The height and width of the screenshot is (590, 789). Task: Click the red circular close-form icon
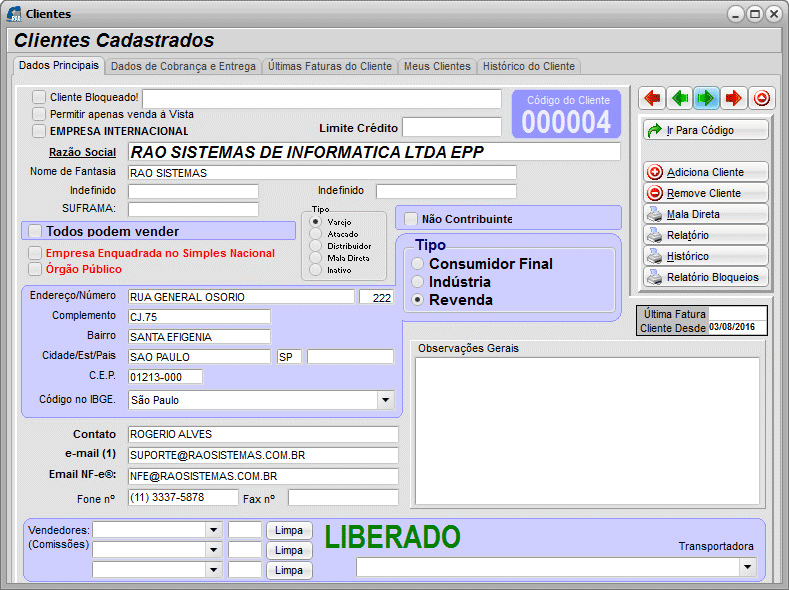point(761,98)
